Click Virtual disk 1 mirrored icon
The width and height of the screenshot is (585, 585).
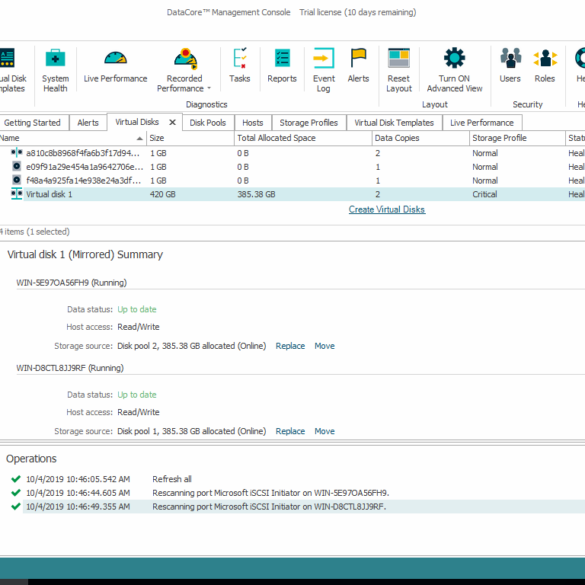(16, 194)
